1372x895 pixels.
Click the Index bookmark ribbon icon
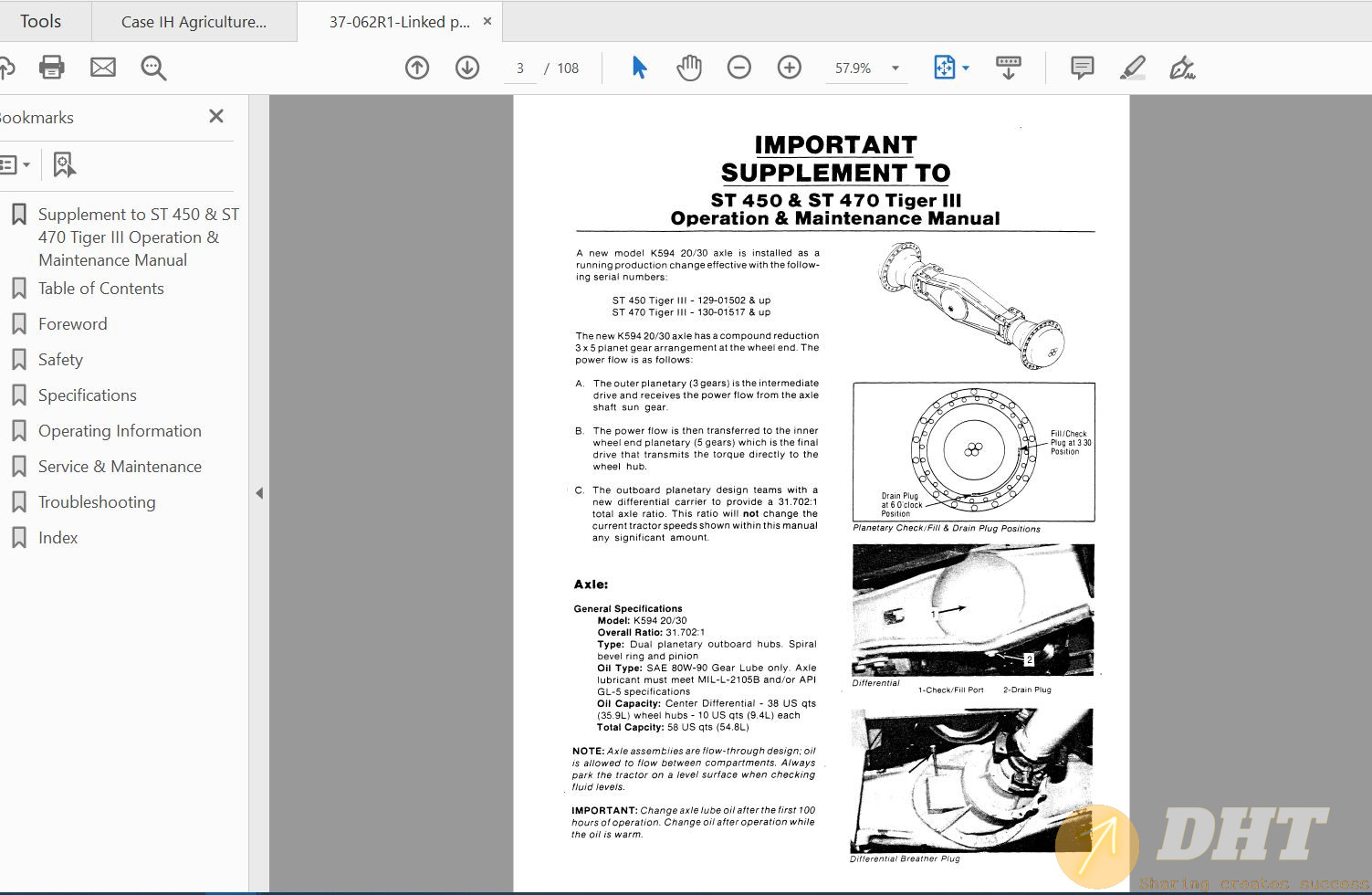tap(18, 538)
